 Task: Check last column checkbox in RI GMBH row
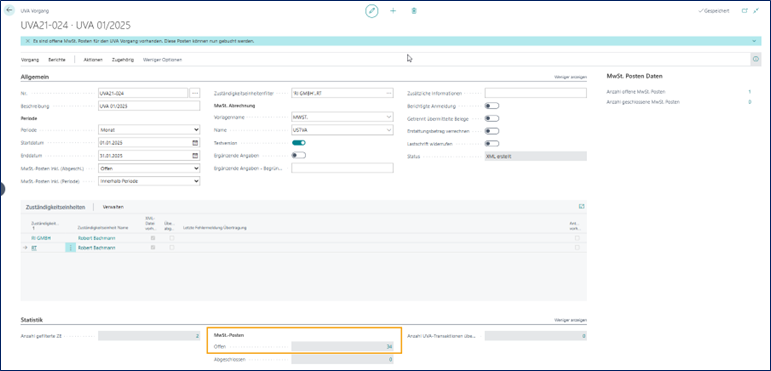pyautogui.click(x=577, y=238)
